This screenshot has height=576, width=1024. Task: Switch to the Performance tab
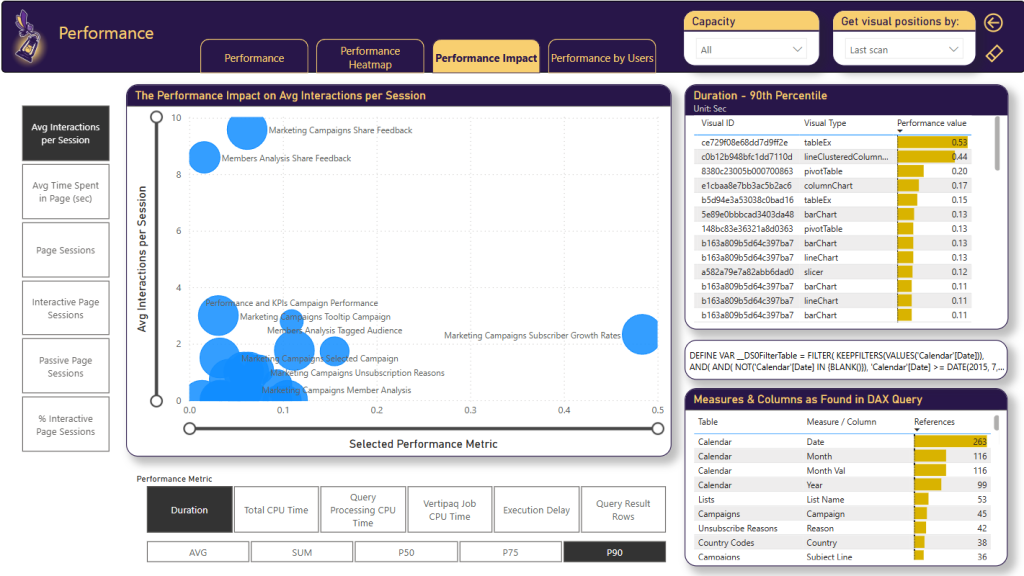tap(254, 57)
